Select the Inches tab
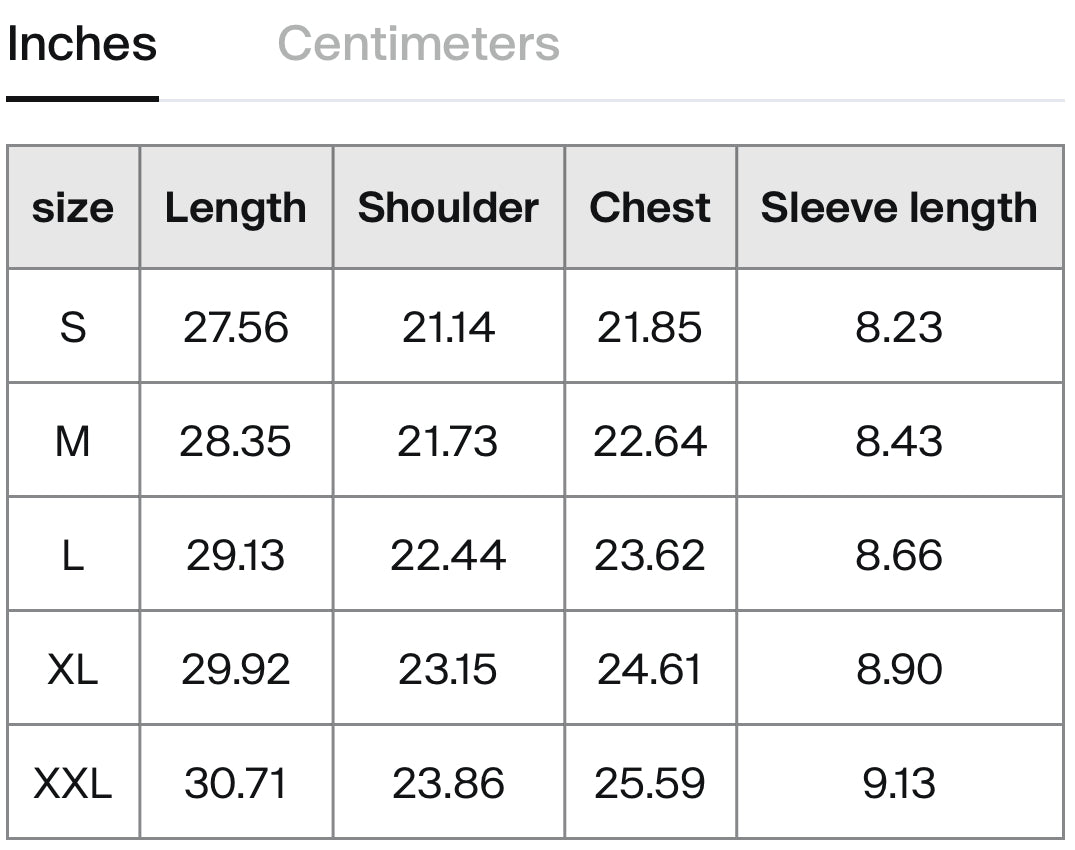 82,44
